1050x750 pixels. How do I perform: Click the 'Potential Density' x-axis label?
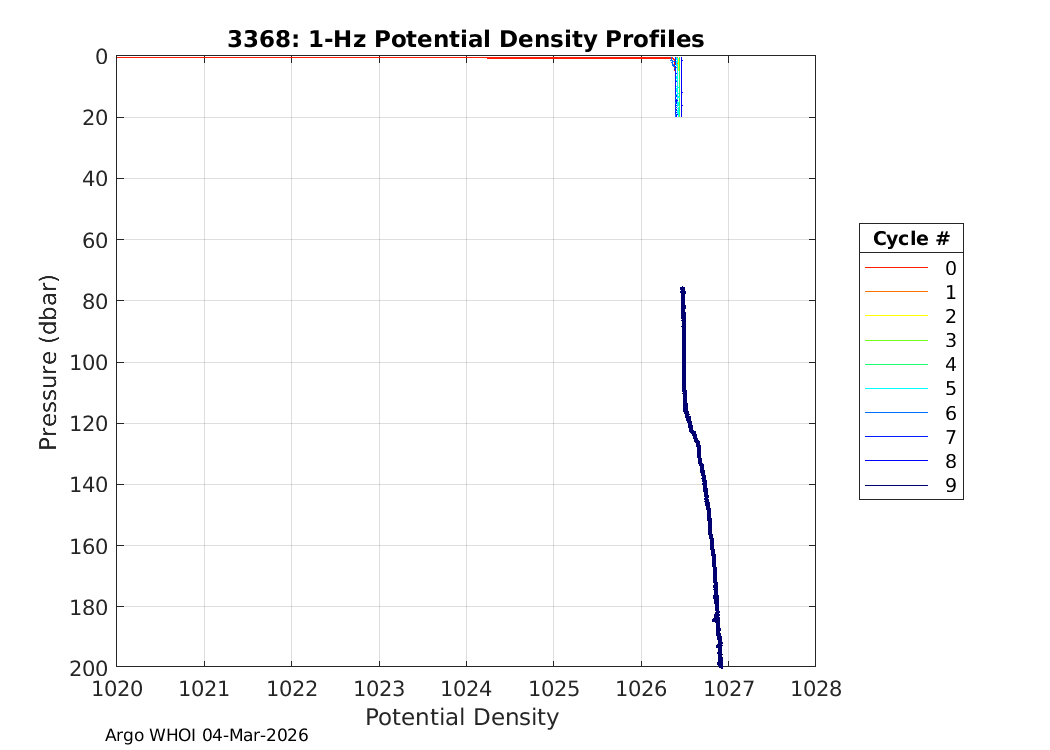coord(461,717)
